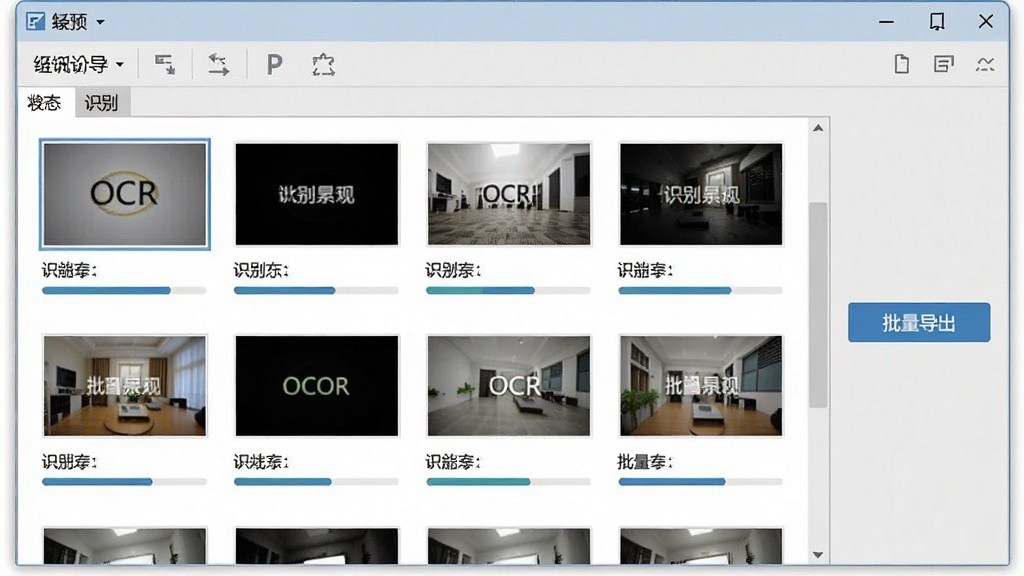This screenshot has height=576, width=1024.
Task: Click the stacked-lines-with-arrow toolbar icon
Action: [165, 64]
